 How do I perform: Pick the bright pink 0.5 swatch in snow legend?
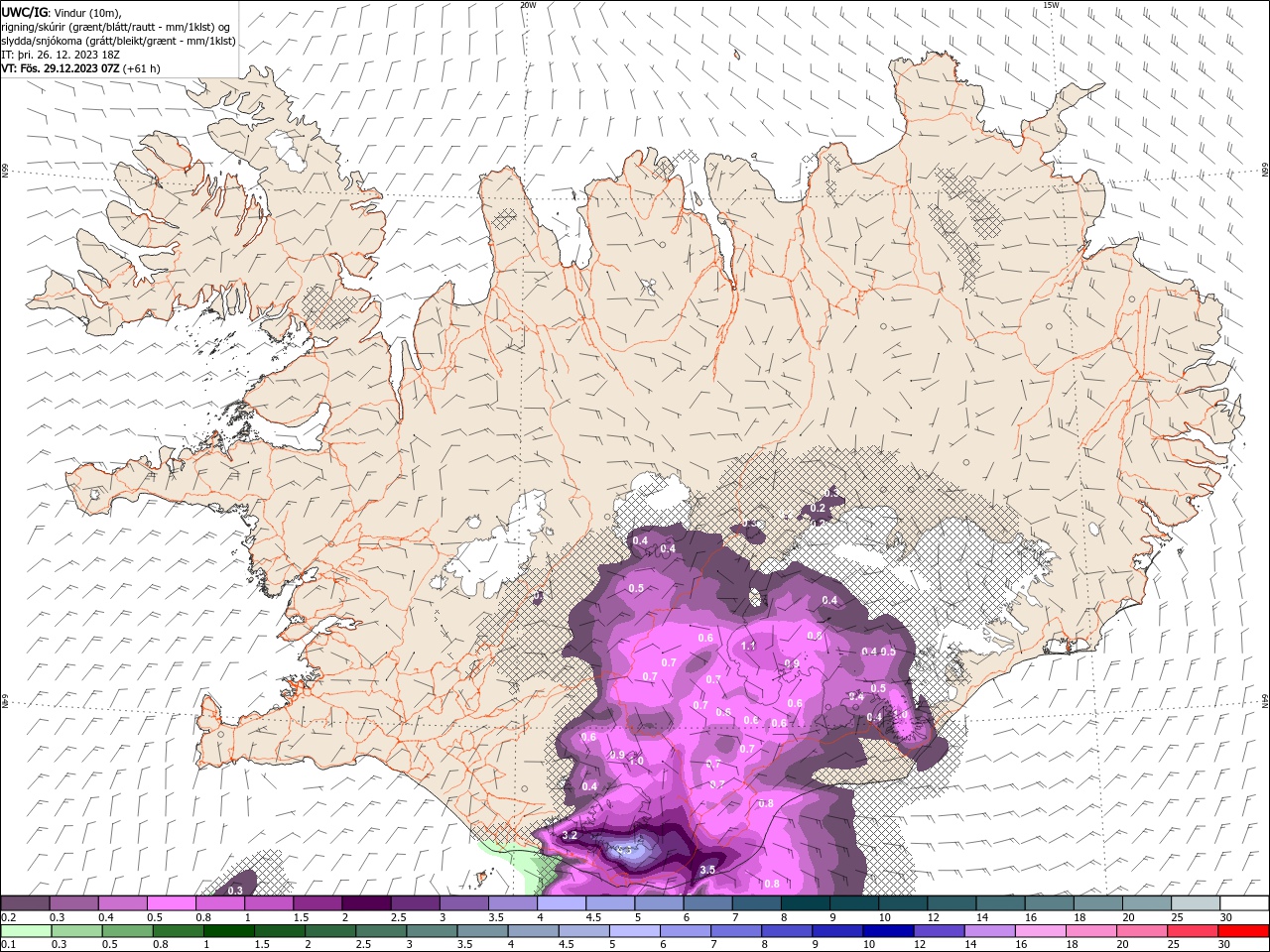(171, 903)
